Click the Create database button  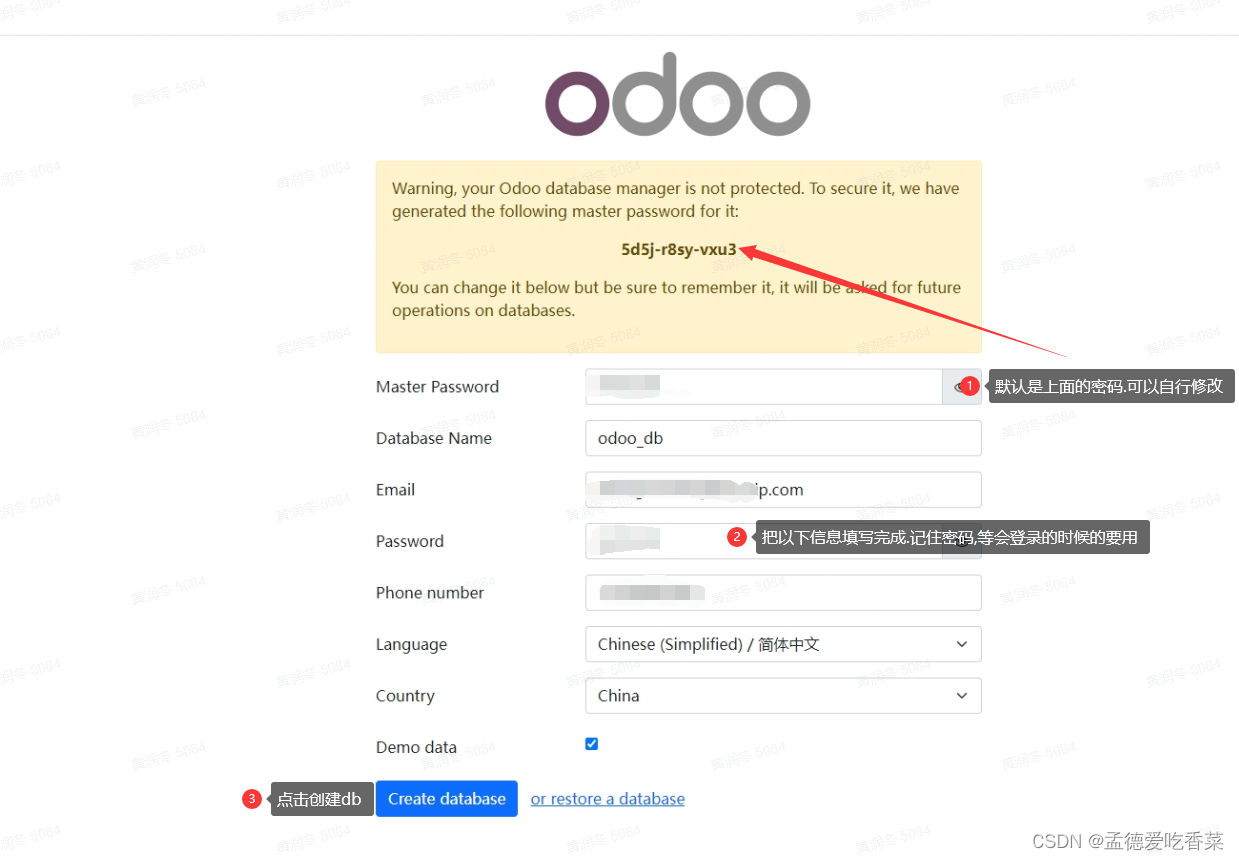coord(446,798)
